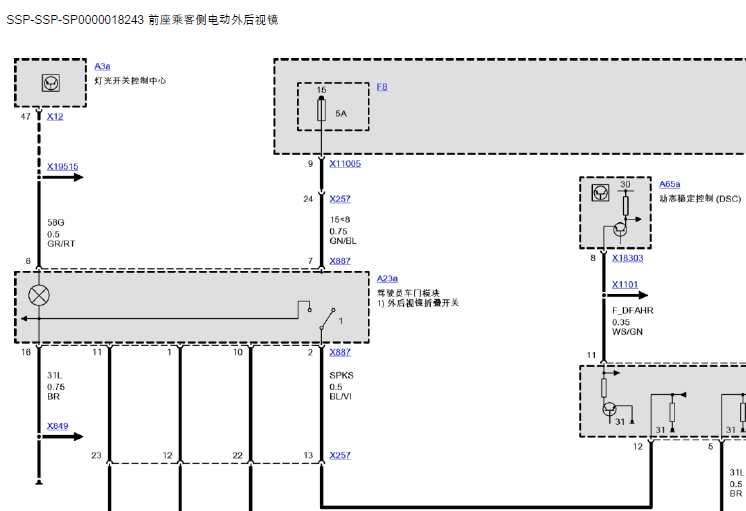The height and width of the screenshot is (511, 746).
Task: Click the arrow next to X19515
Action: tap(62, 177)
